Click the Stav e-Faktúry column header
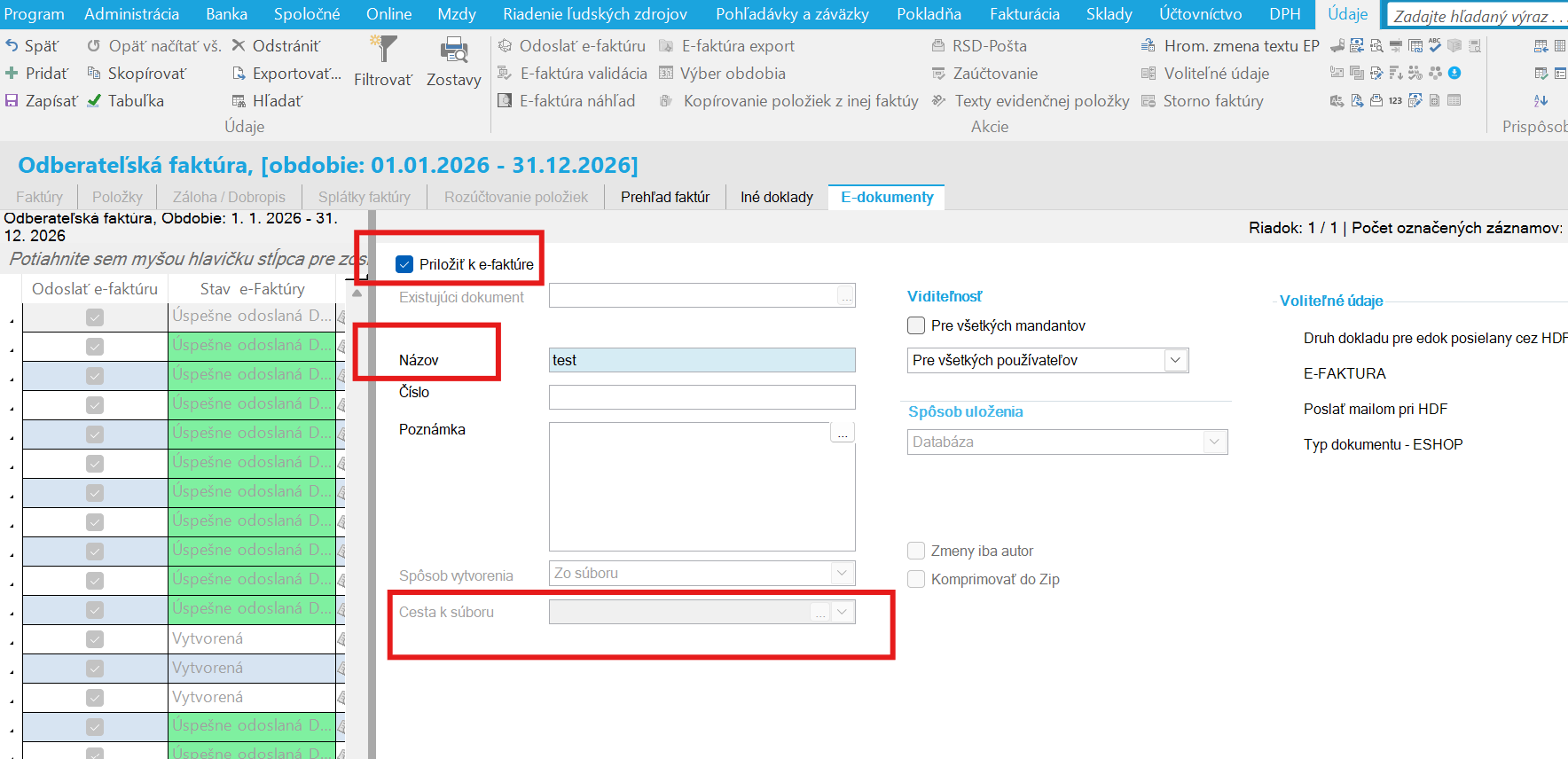This screenshot has height=759, width=1568. (253, 289)
